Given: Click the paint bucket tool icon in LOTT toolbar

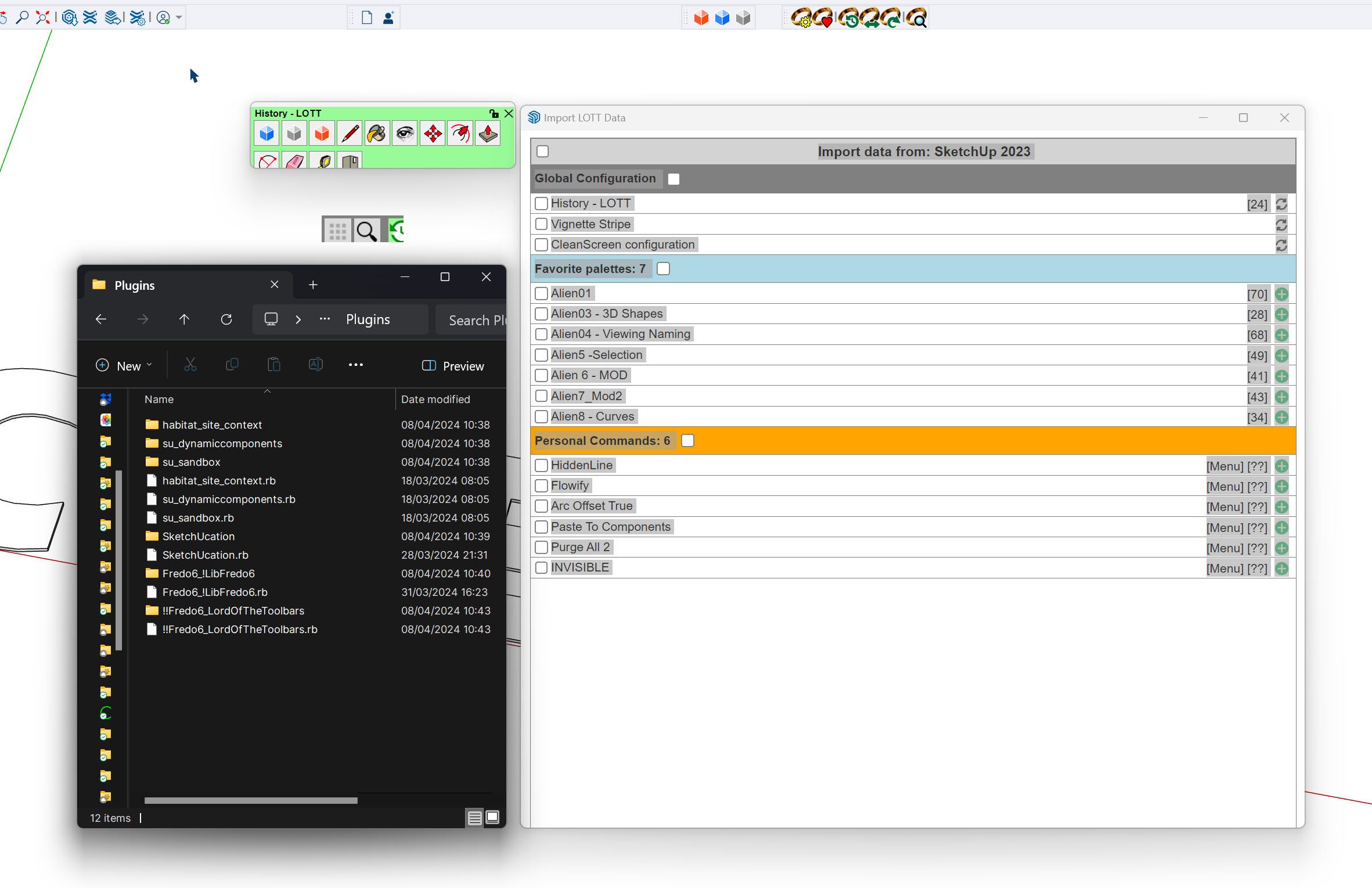Looking at the screenshot, I should (377, 132).
